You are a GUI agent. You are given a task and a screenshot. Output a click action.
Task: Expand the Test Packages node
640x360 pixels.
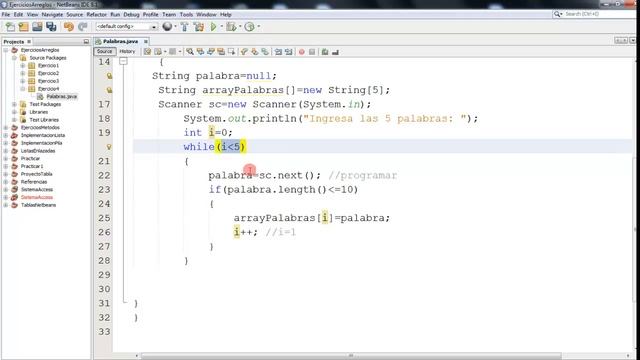point(14,104)
